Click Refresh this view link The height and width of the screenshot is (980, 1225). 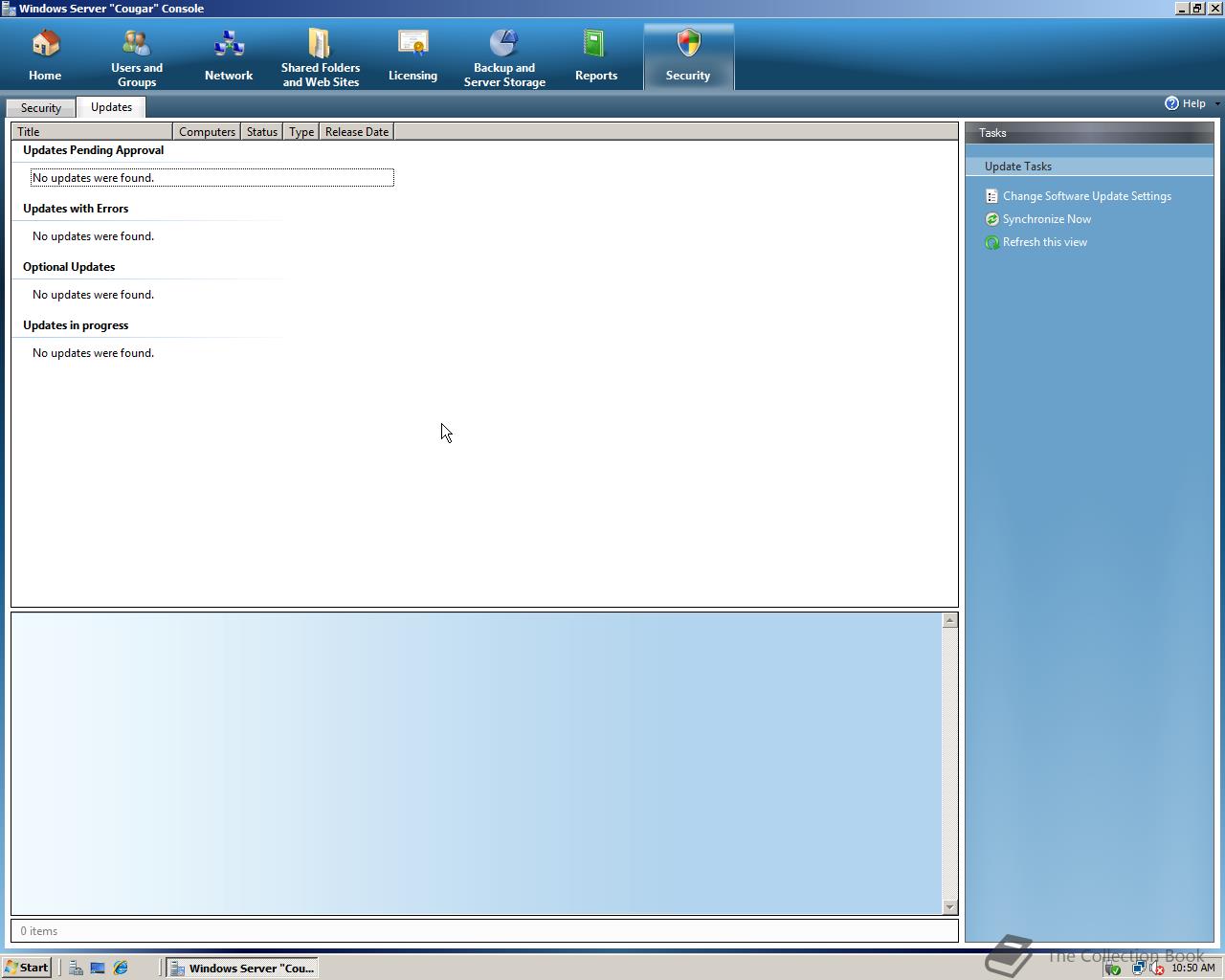(x=1045, y=242)
